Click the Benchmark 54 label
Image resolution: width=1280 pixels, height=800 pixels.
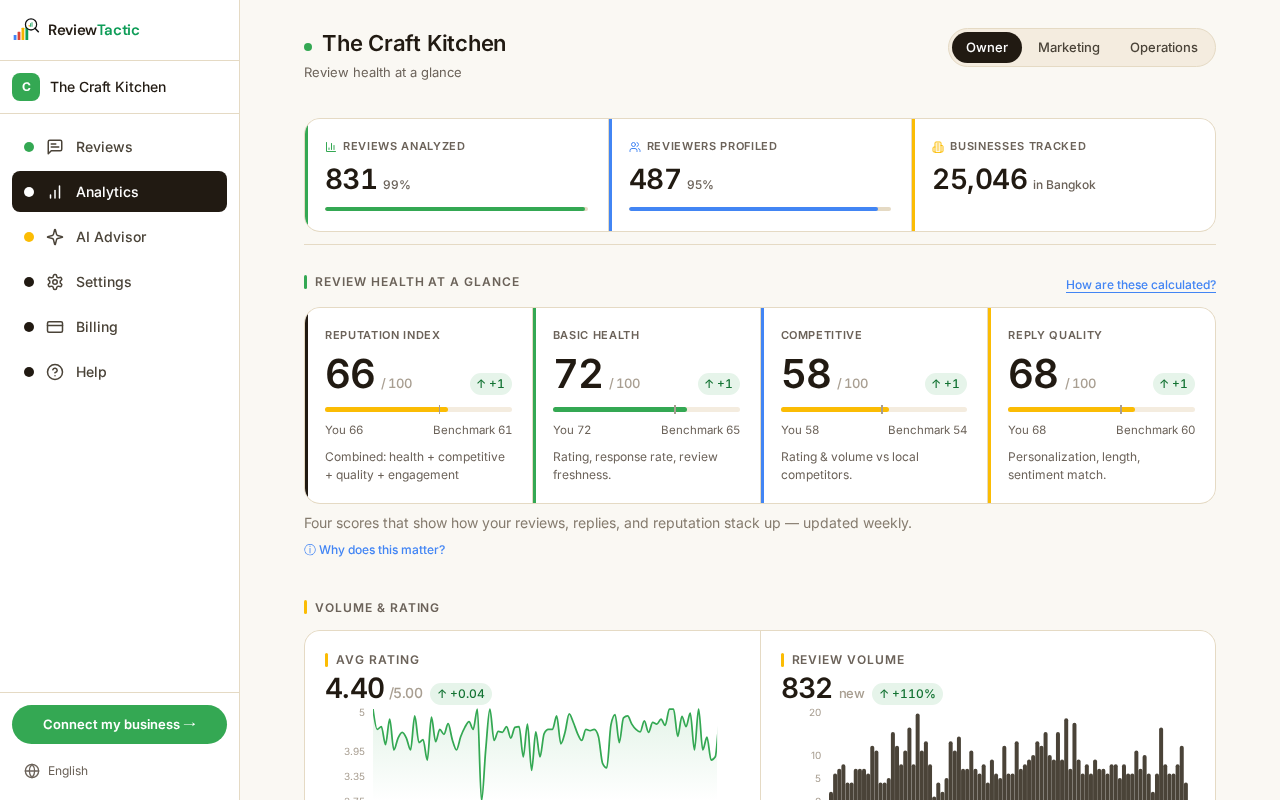coord(927,430)
